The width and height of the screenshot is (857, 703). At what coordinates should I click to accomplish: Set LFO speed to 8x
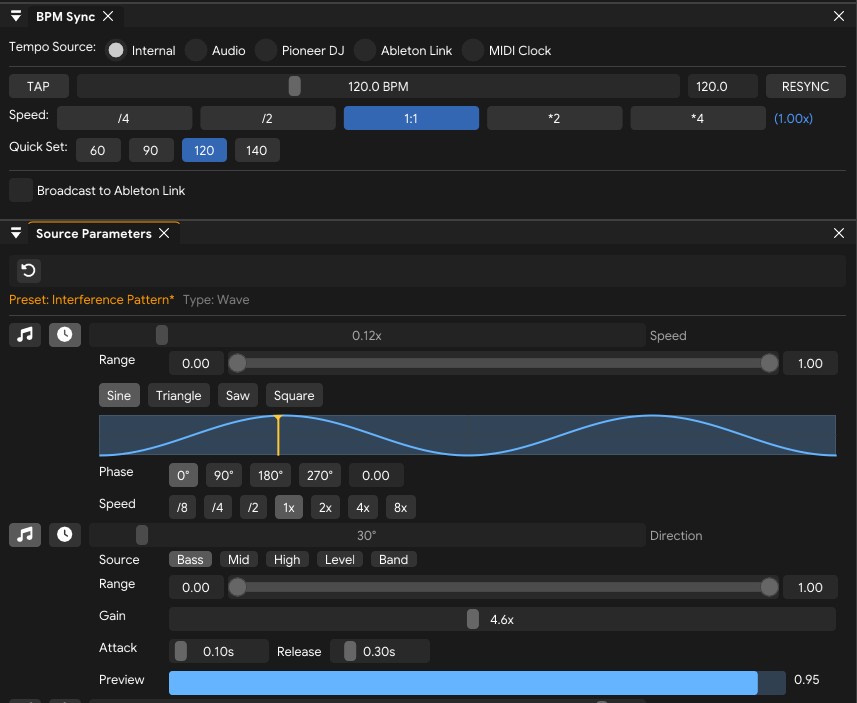401,507
